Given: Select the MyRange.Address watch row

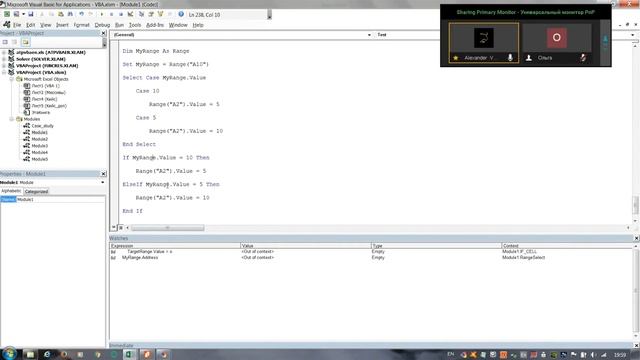Looking at the screenshot, I should tap(371, 258).
